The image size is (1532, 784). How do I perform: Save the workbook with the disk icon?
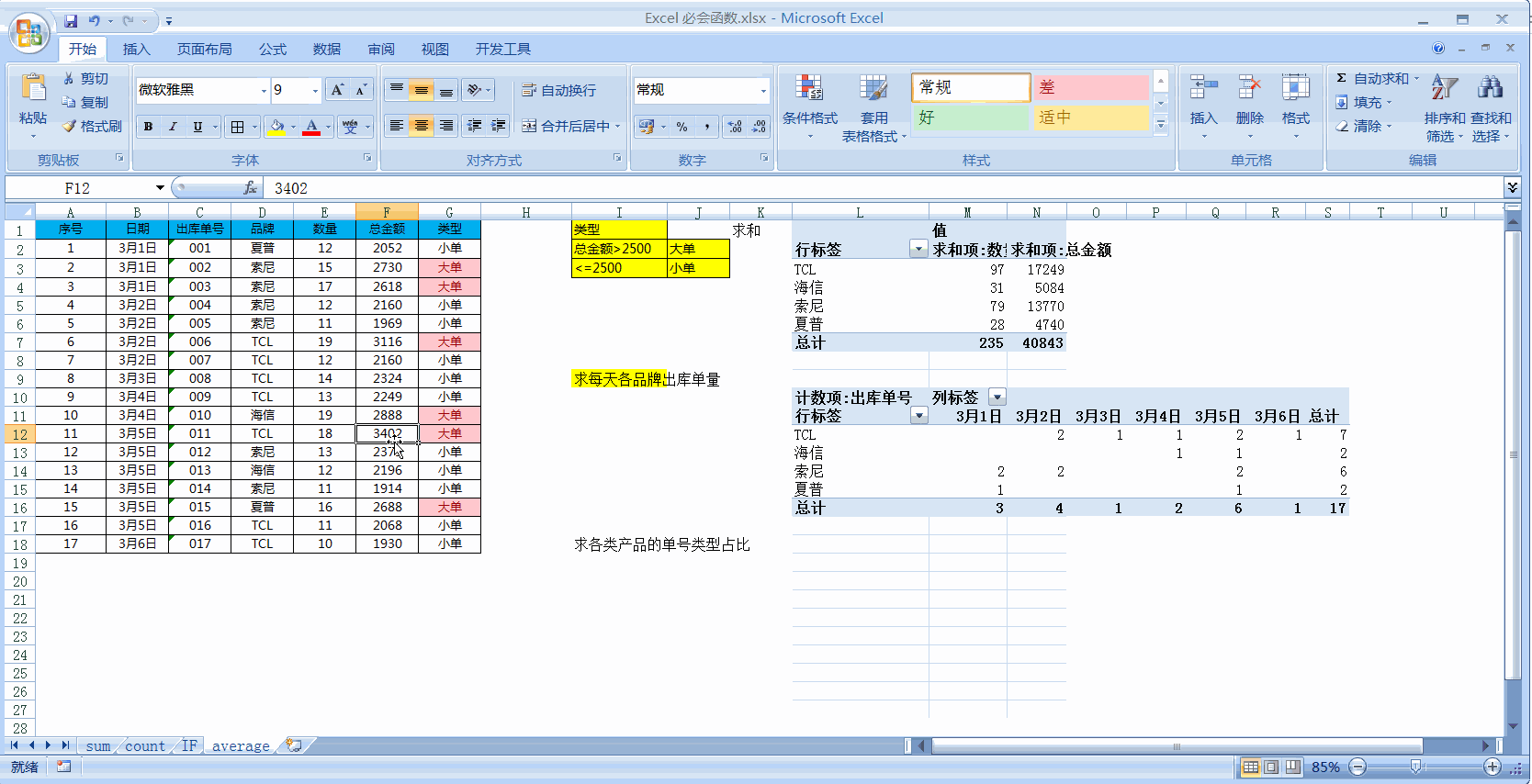click(71, 20)
